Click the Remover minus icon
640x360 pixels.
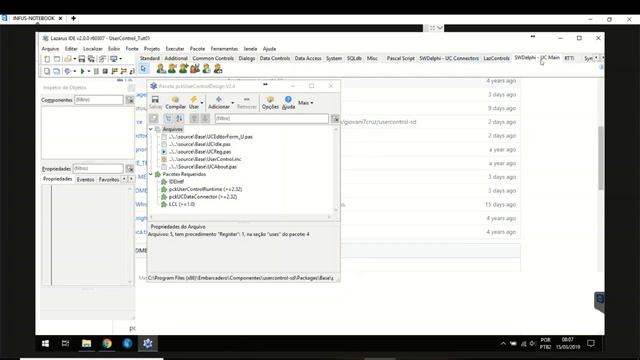tap(247, 99)
